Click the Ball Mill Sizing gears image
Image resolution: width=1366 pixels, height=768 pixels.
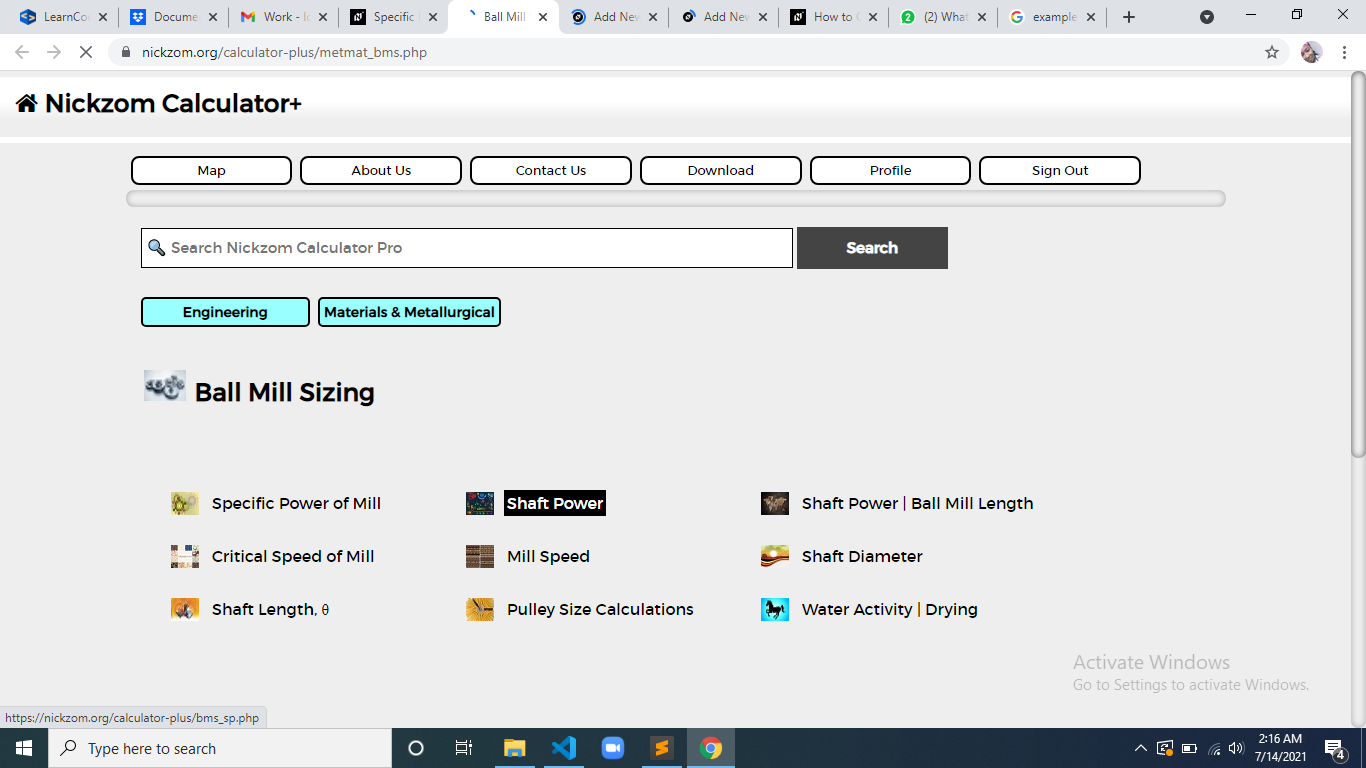pyautogui.click(x=165, y=386)
